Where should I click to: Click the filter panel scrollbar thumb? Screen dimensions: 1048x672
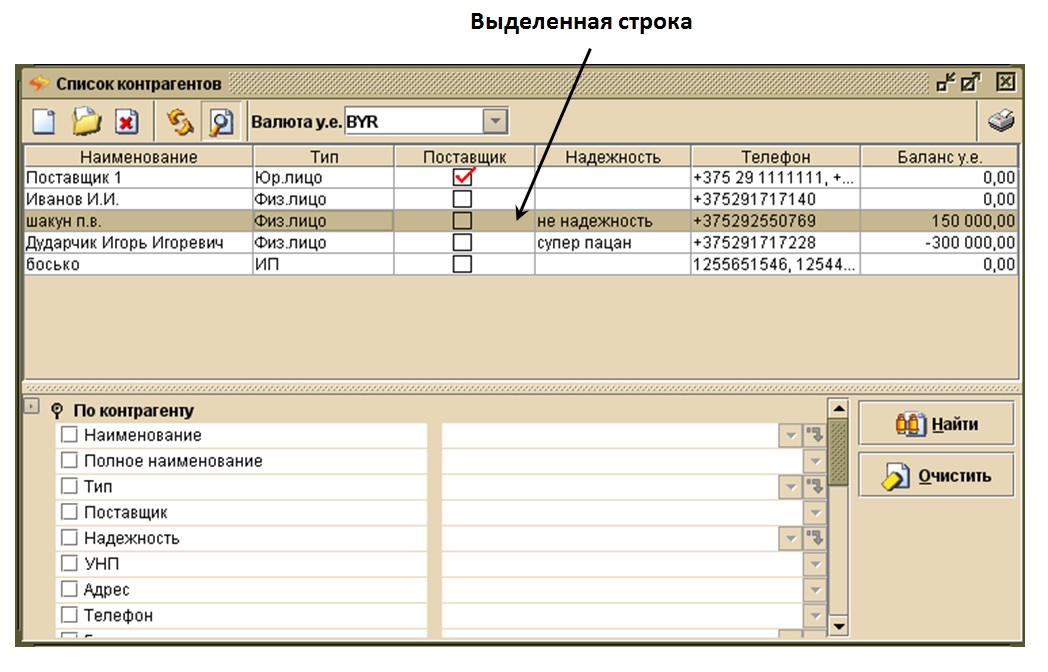point(838,452)
